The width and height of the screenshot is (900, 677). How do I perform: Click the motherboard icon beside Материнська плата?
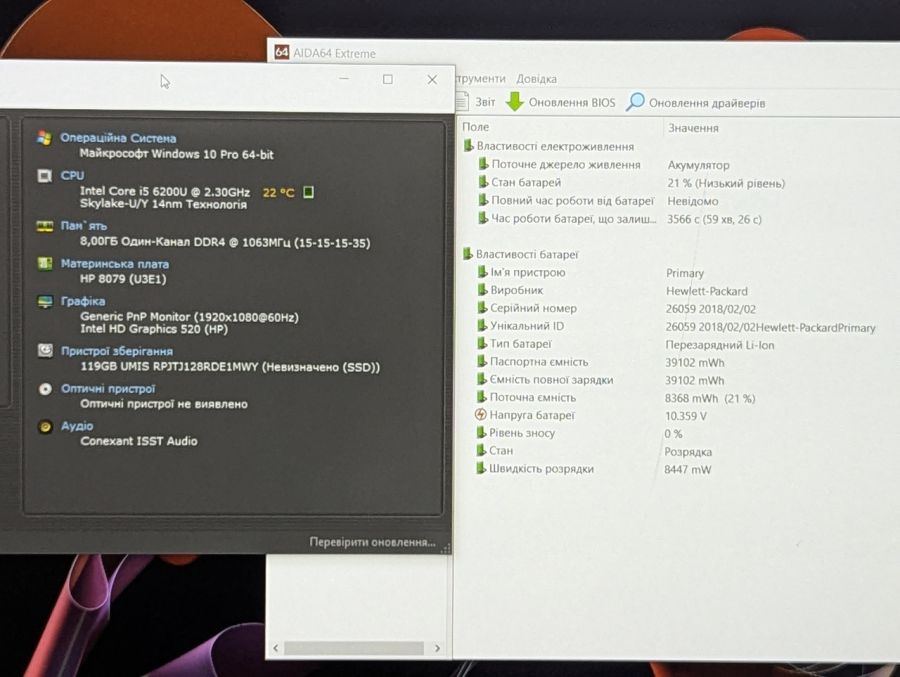(x=45, y=264)
